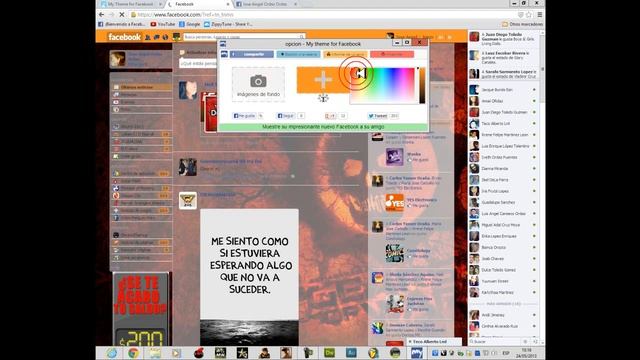Click the browser back arrow
This screenshot has height=360, width=640.
(101, 14)
